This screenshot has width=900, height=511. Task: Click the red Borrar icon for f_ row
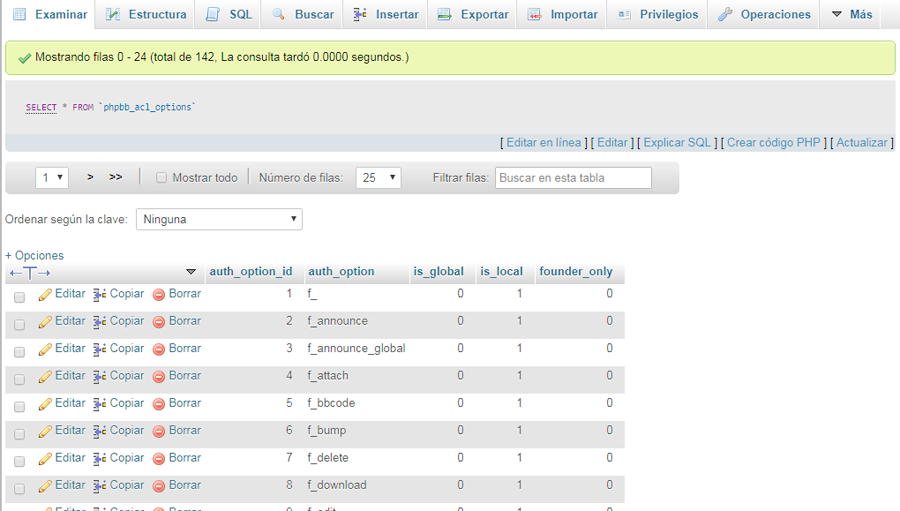159,295
